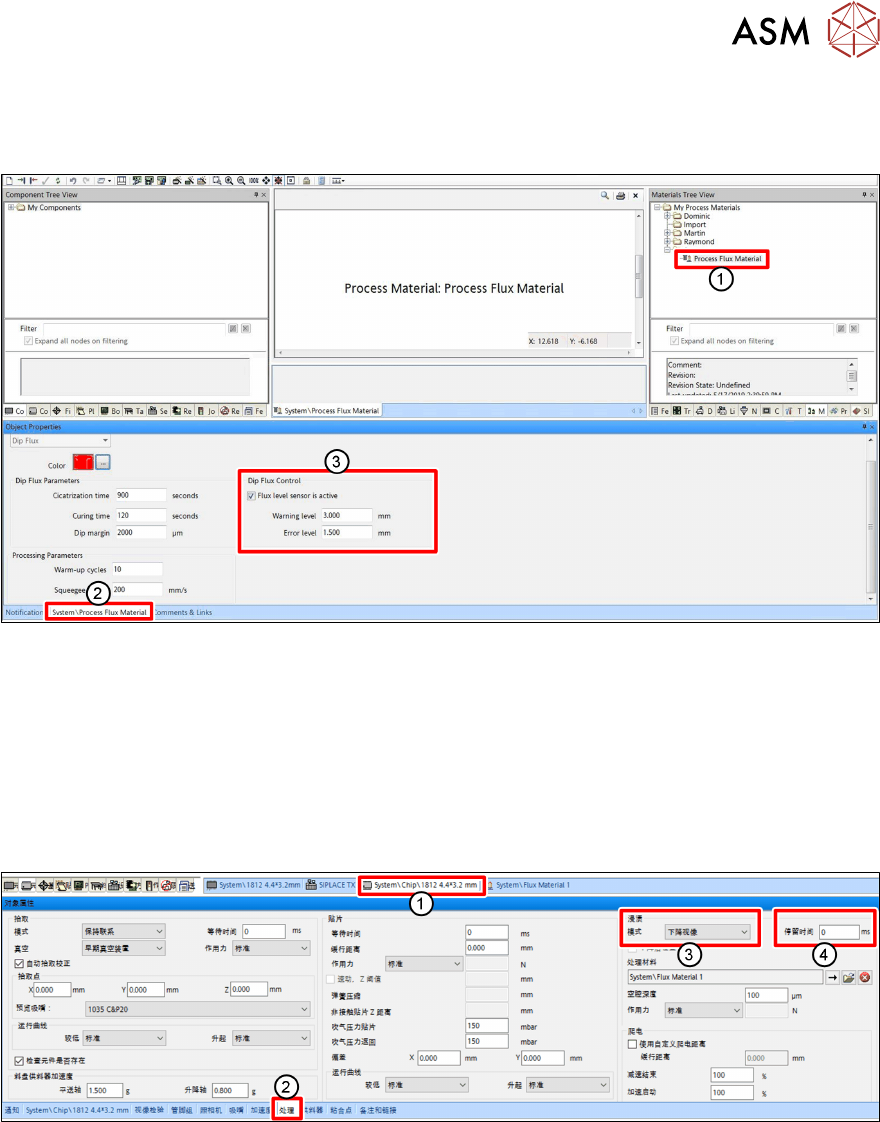Click the Curing time field
The image size is (880, 1122).
tap(140, 515)
